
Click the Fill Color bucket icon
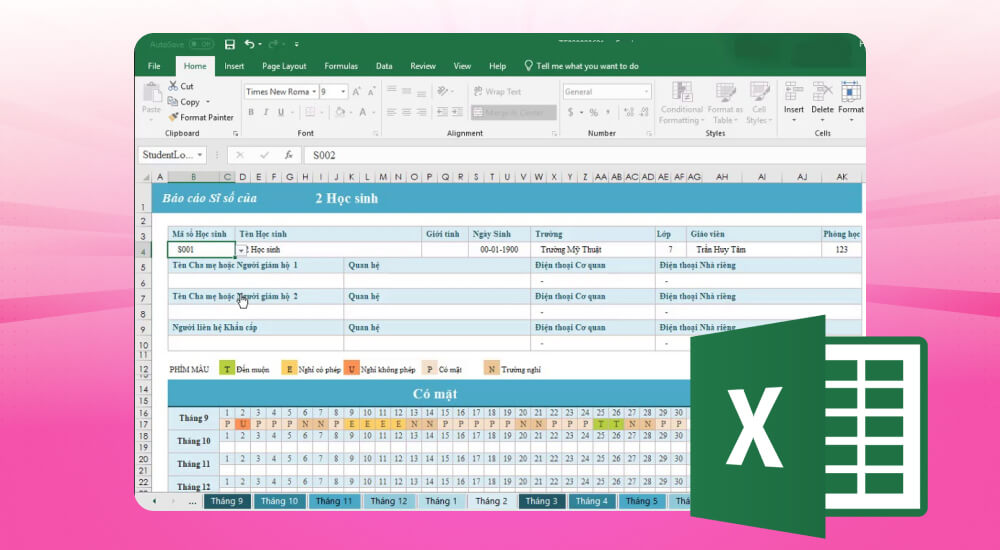[x=341, y=112]
